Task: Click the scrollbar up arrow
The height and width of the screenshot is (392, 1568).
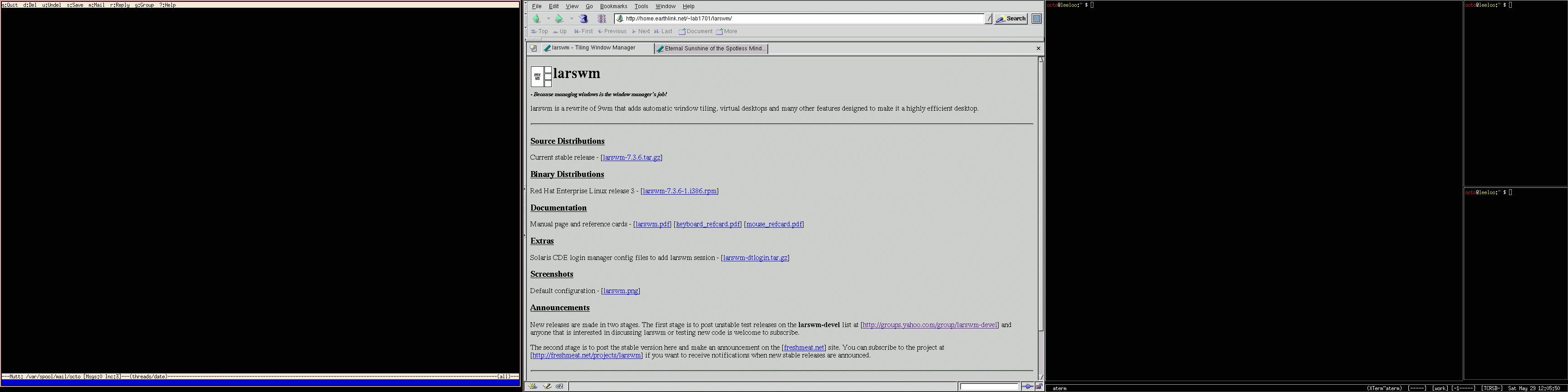Action: pyautogui.click(x=1041, y=59)
